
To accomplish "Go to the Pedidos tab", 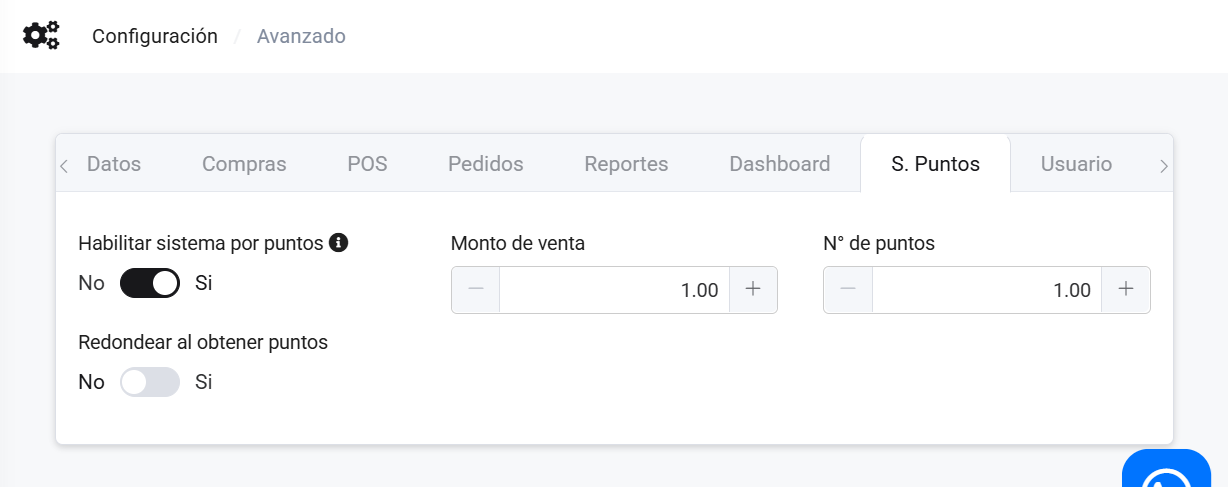I will [485, 164].
